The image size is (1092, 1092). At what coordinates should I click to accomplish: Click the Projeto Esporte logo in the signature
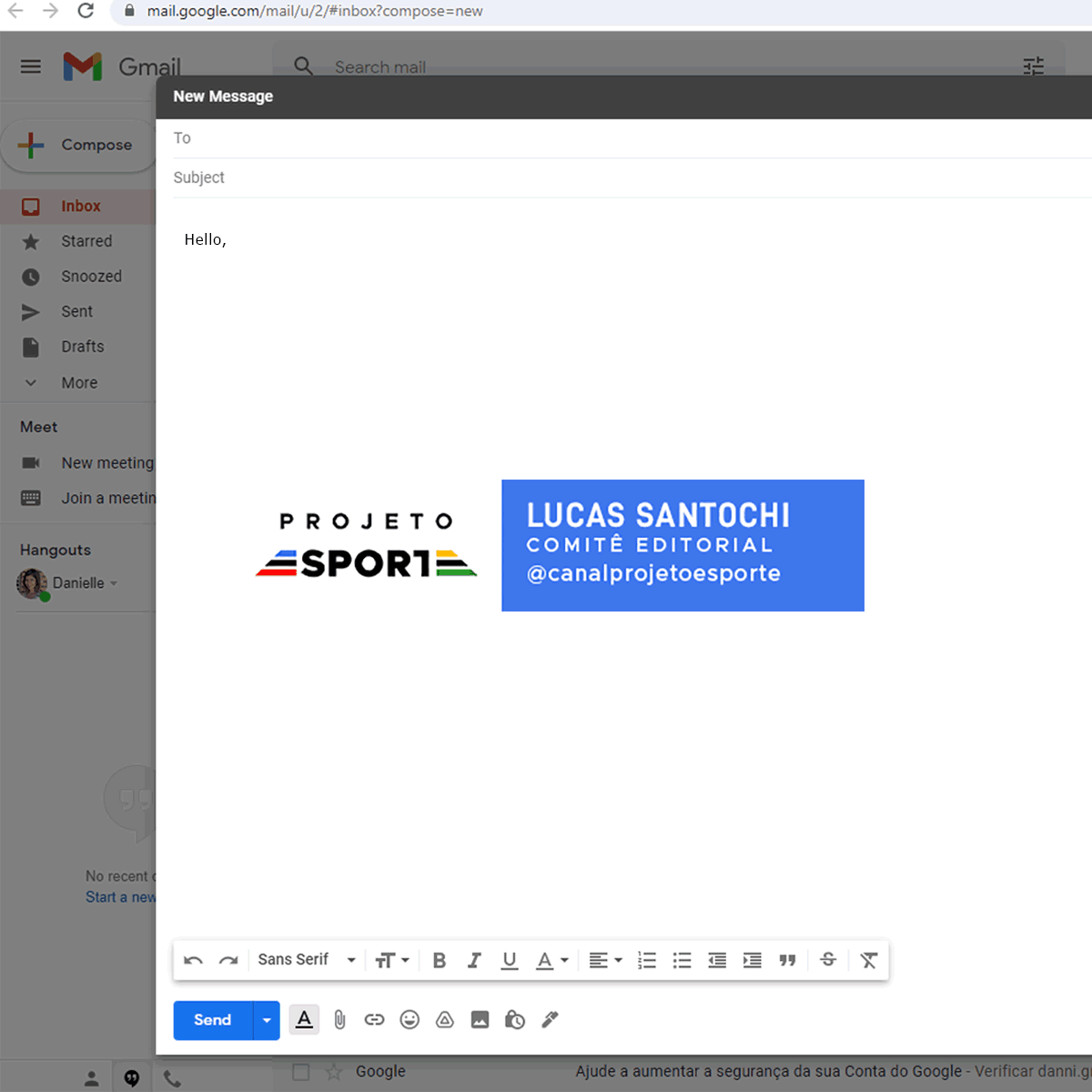(367, 546)
